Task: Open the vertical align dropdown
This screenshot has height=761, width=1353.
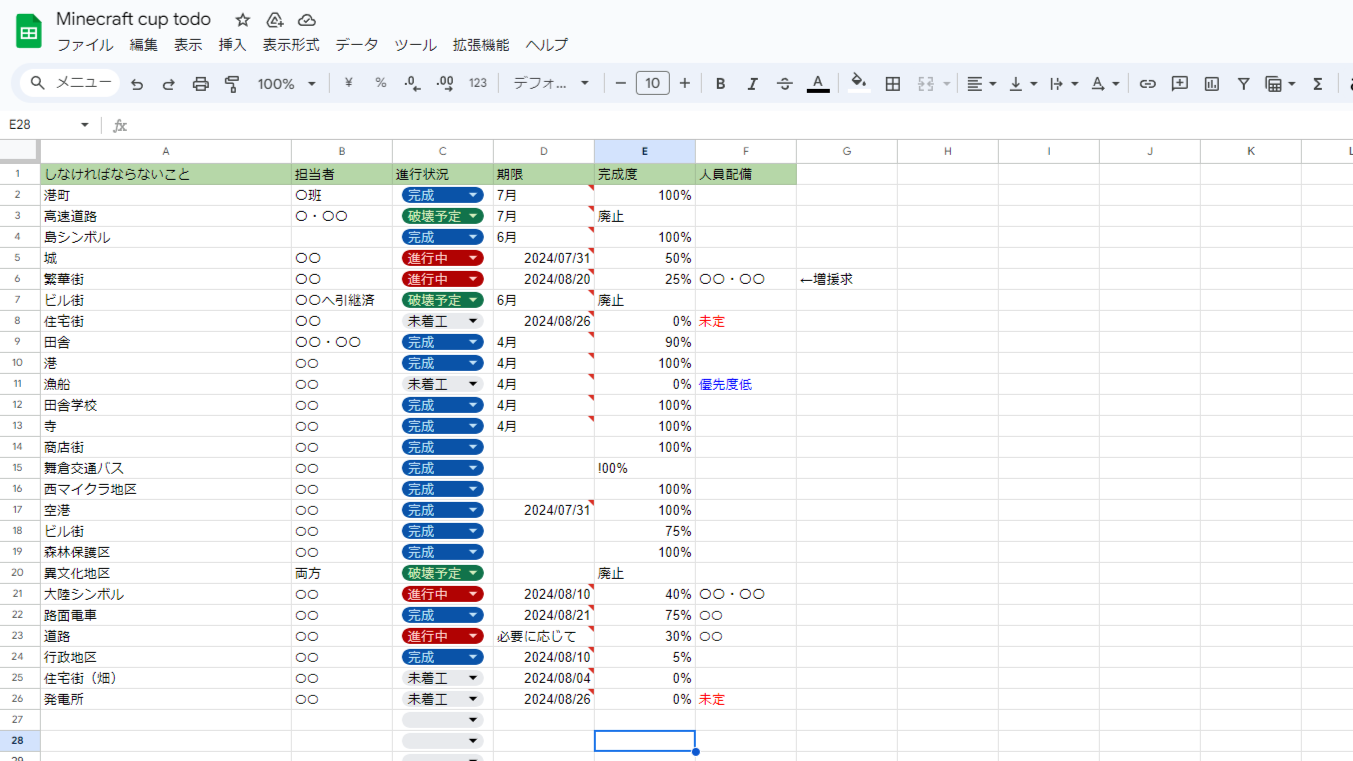Action: click(x=1023, y=84)
